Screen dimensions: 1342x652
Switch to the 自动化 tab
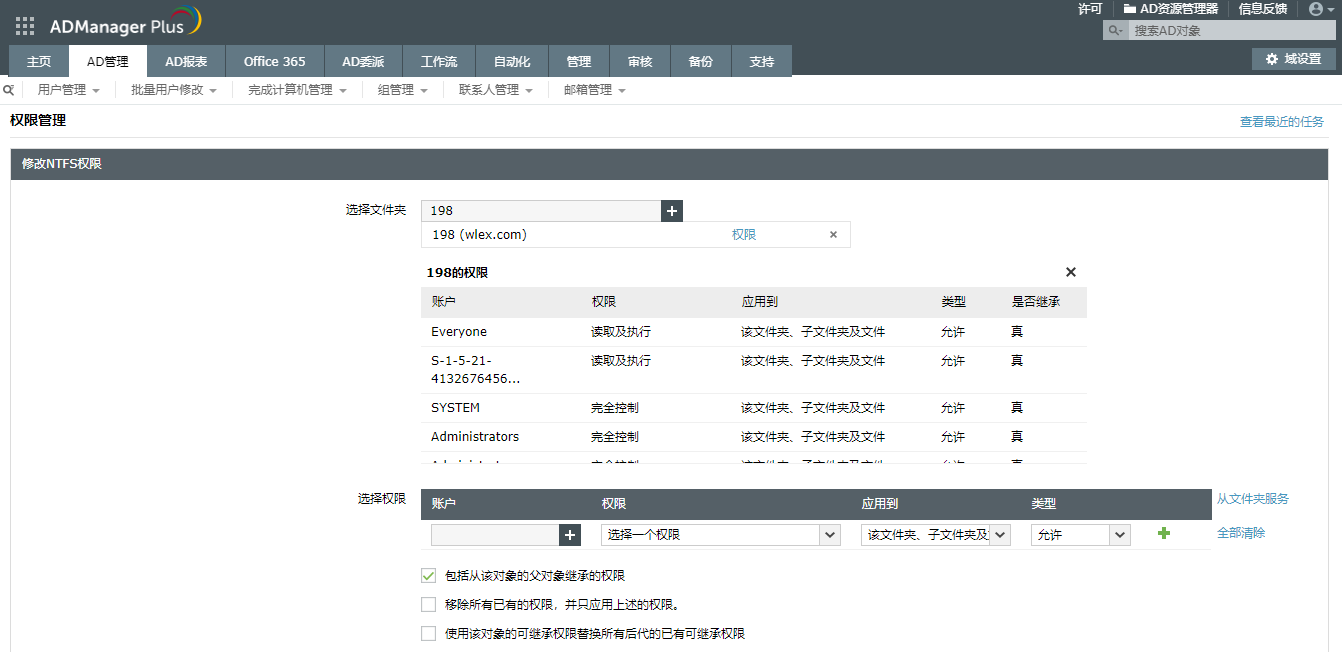point(512,61)
